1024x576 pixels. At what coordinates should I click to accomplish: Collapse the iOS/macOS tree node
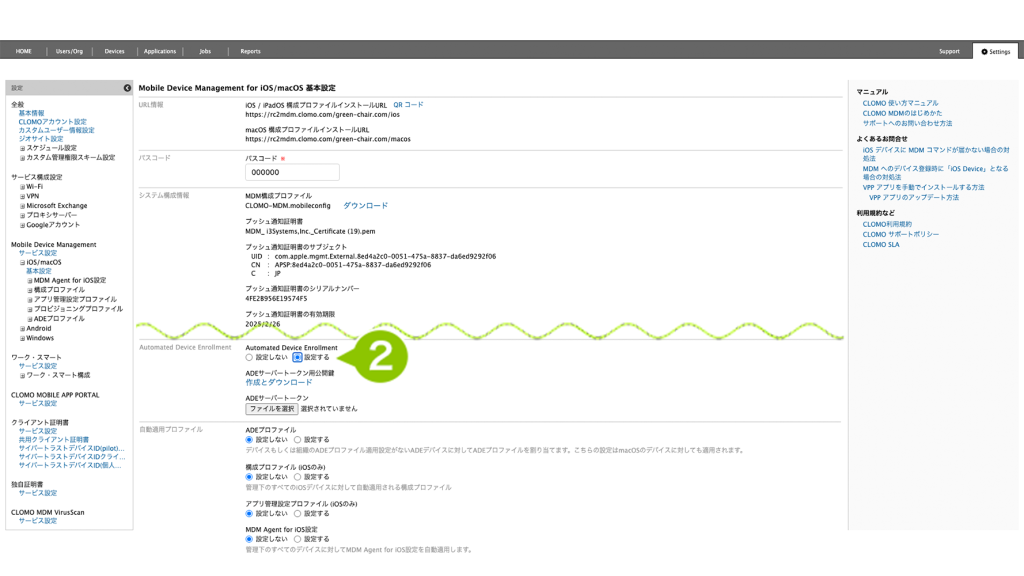[x=23, y=263]
